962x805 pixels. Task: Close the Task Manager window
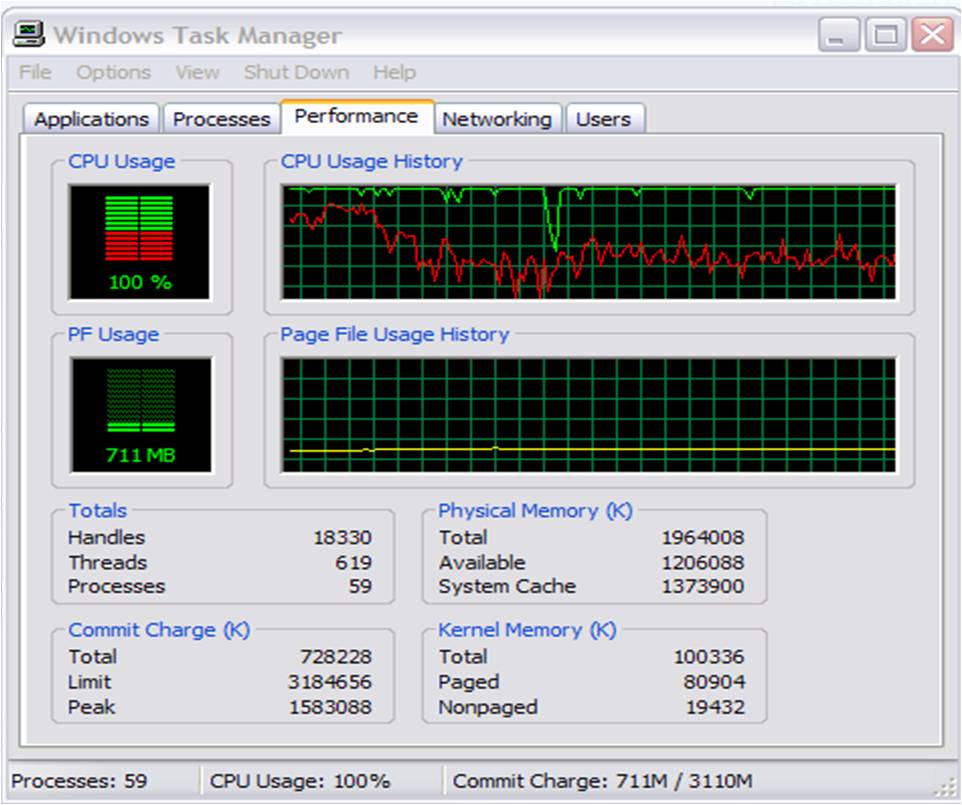click(x=932, y=34)
